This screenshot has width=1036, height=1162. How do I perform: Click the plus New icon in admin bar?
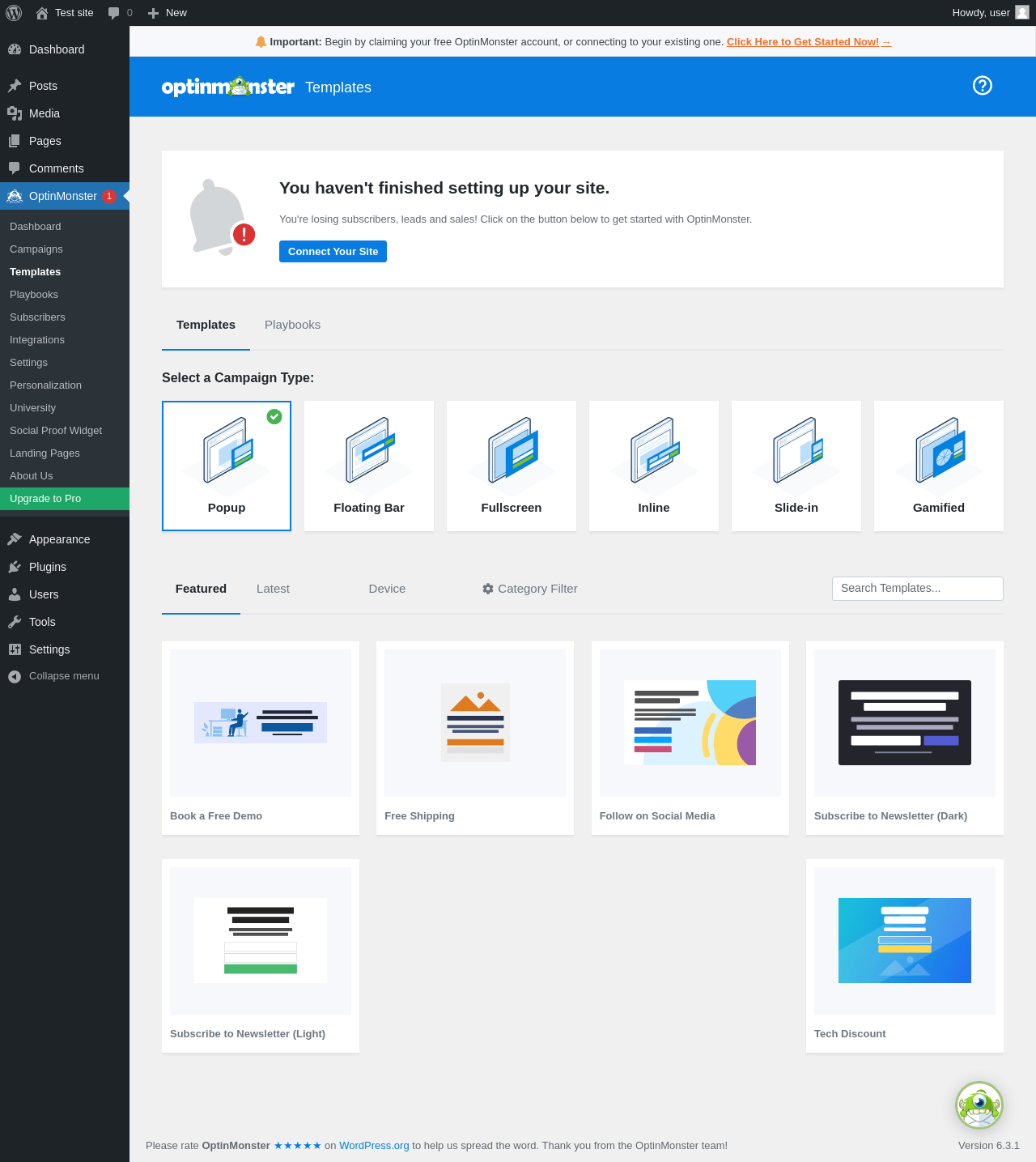click(153, 13)
